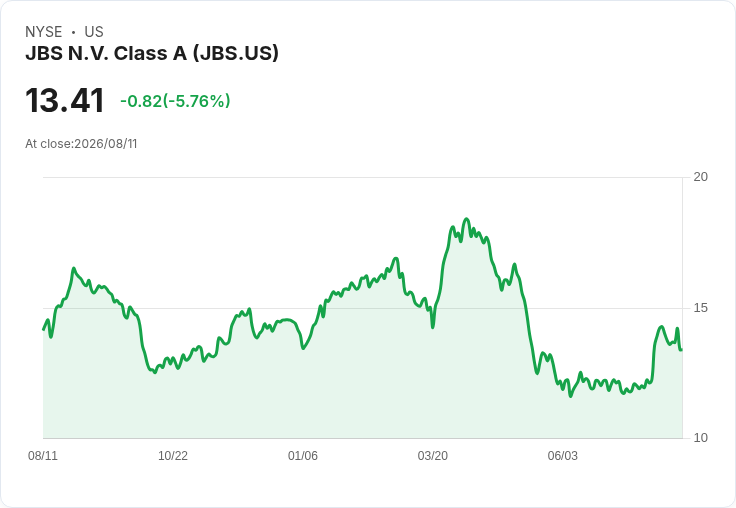Select the 01/06 date label on x-axis
736x508 pixels.
(303, 456)
